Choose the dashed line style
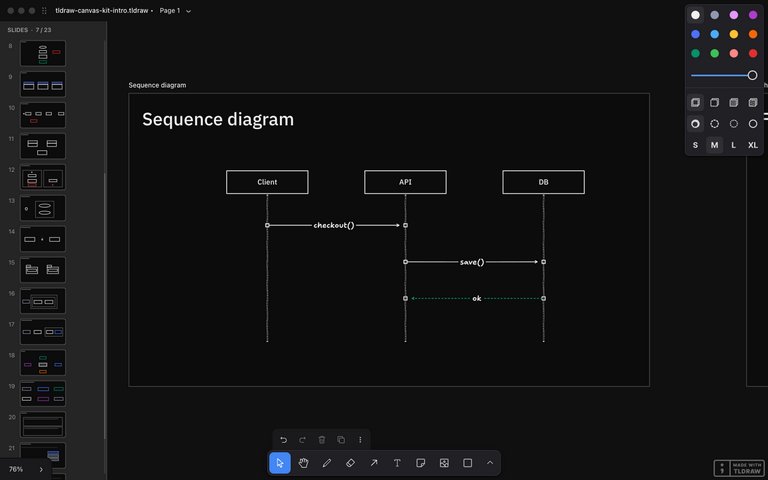Viewport: 768px width, 480px height. (715, 124)
